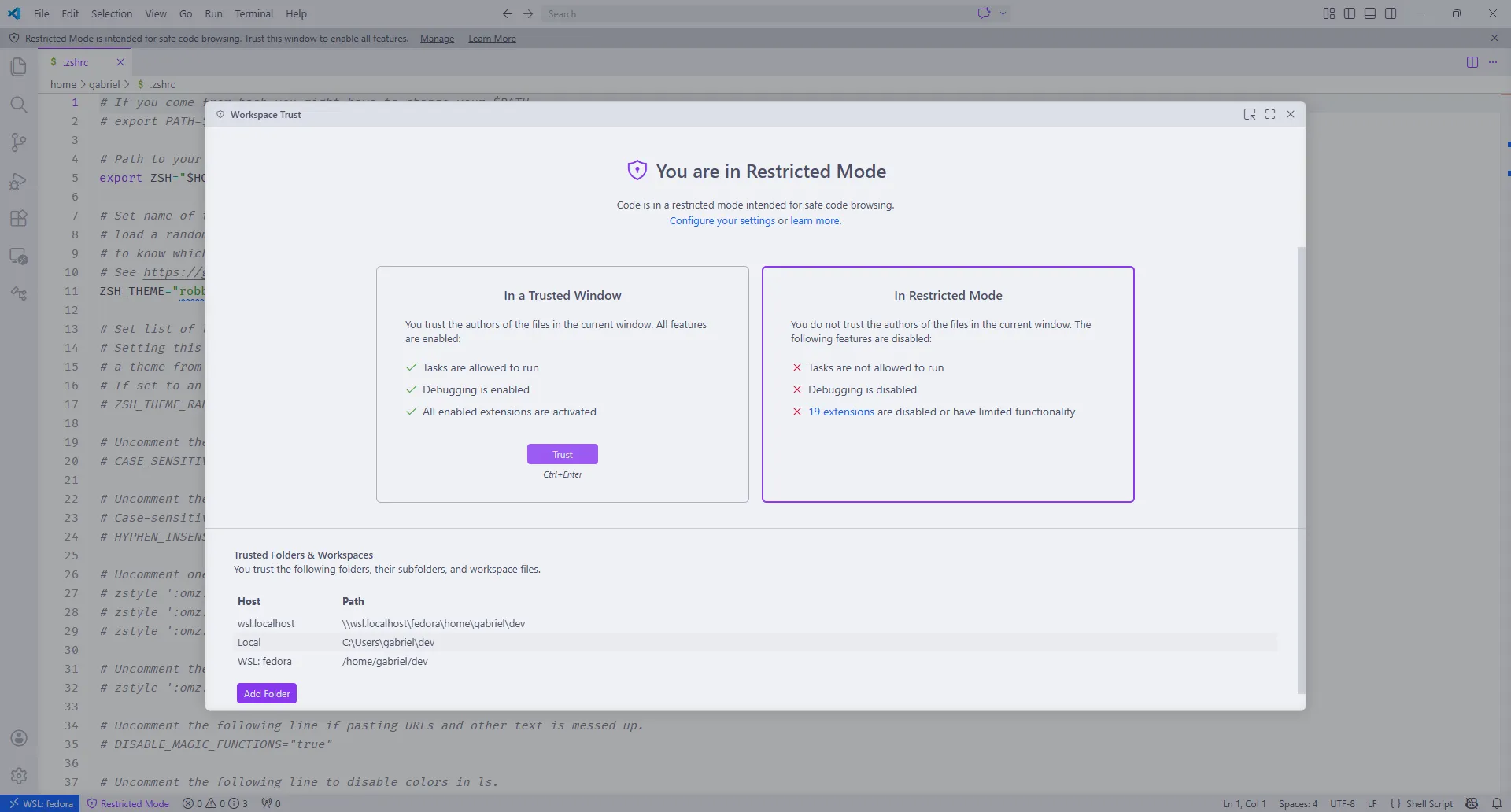This screenshot has width=1511, height=812.
Task: Change the UTF-8 file encoding
Action: tap(1342, 803)
